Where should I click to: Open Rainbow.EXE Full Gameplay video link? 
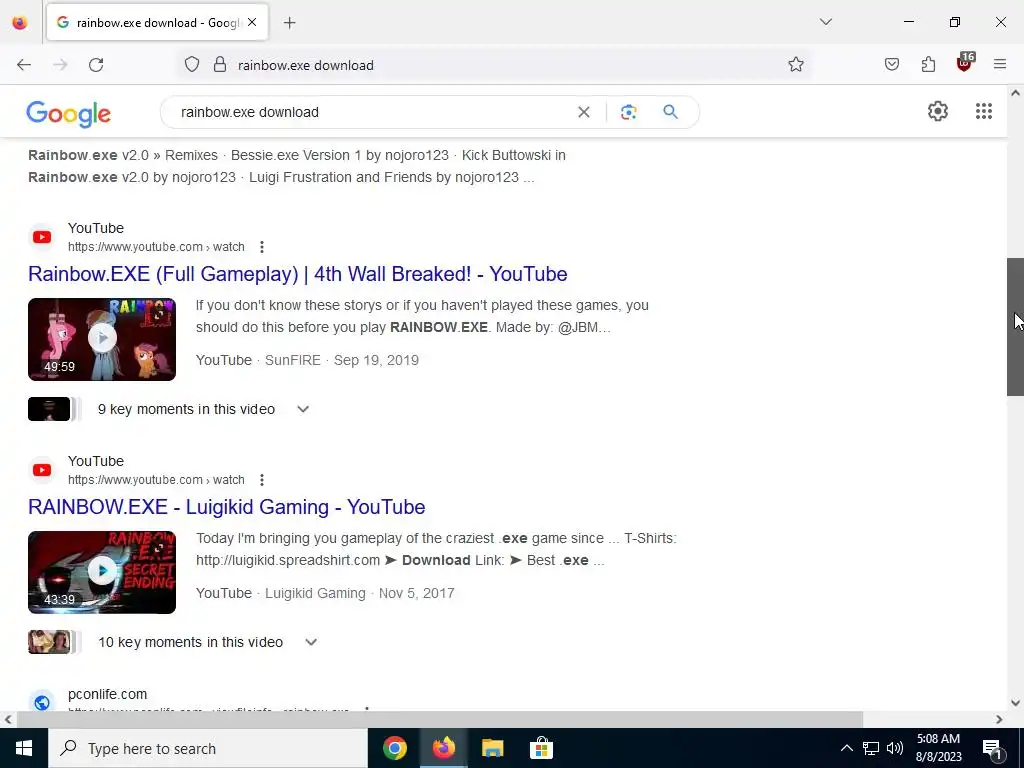click(298, 274)
